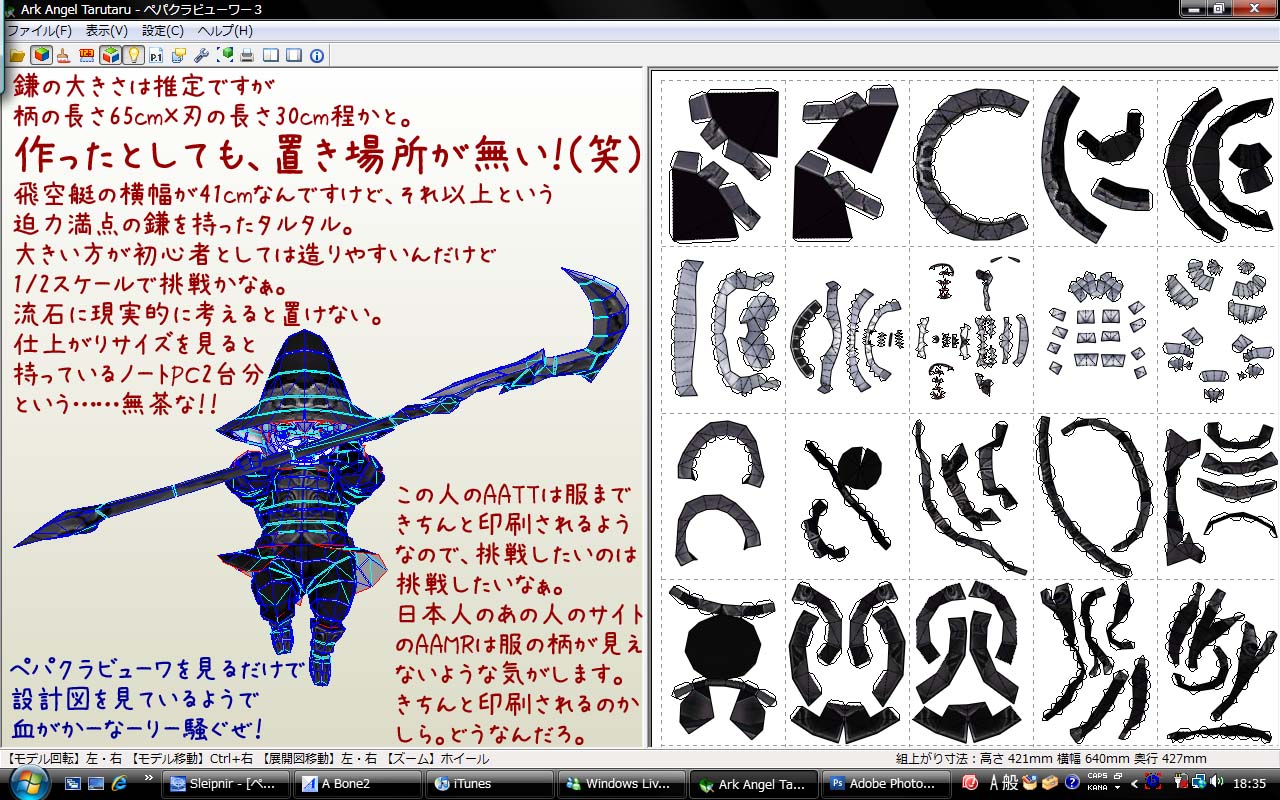Click the volume speaker tray icon

click(1217, 783)
